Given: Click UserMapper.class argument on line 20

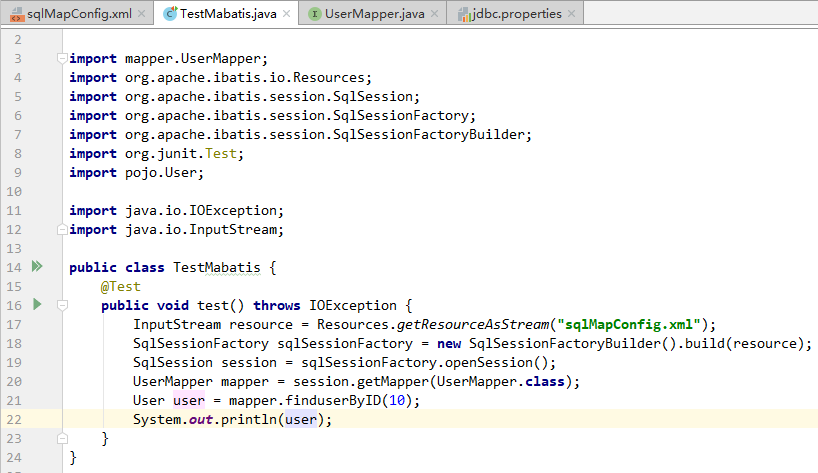Looking at the screenshot, I should 501,382.
